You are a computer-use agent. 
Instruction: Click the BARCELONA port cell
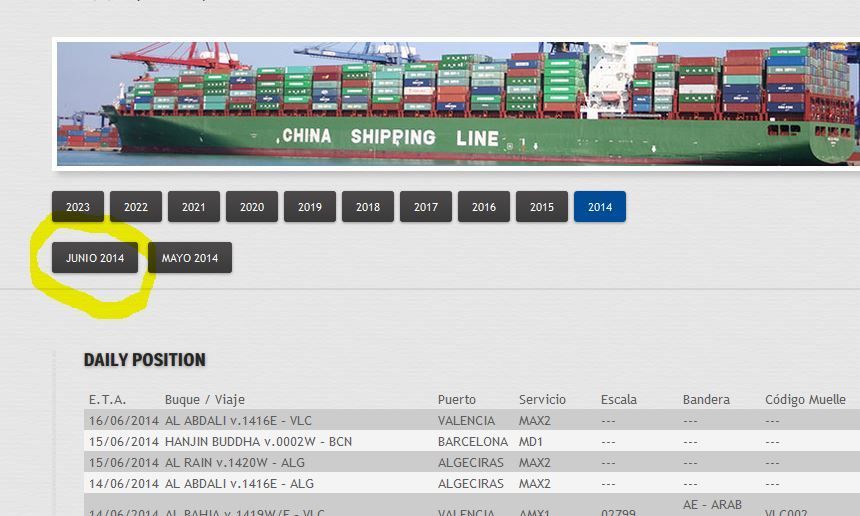coord(473,441)
